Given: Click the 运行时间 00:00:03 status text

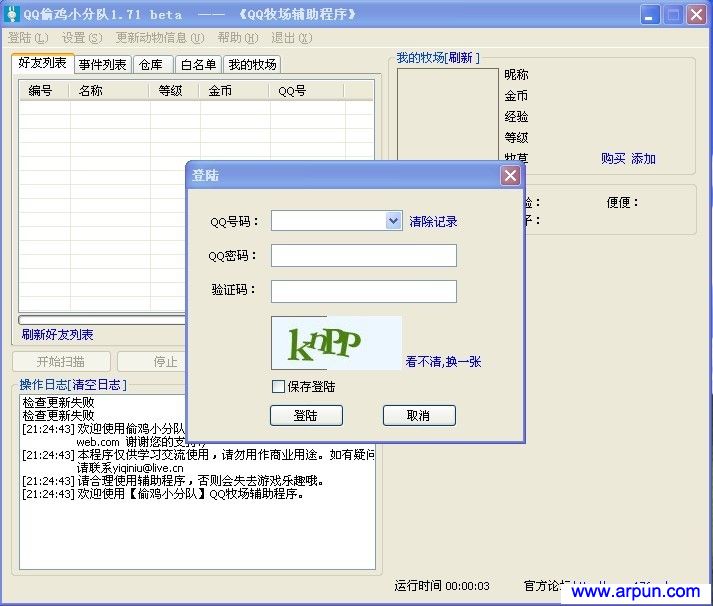Looking at the screenshot, I should point(442,586).
